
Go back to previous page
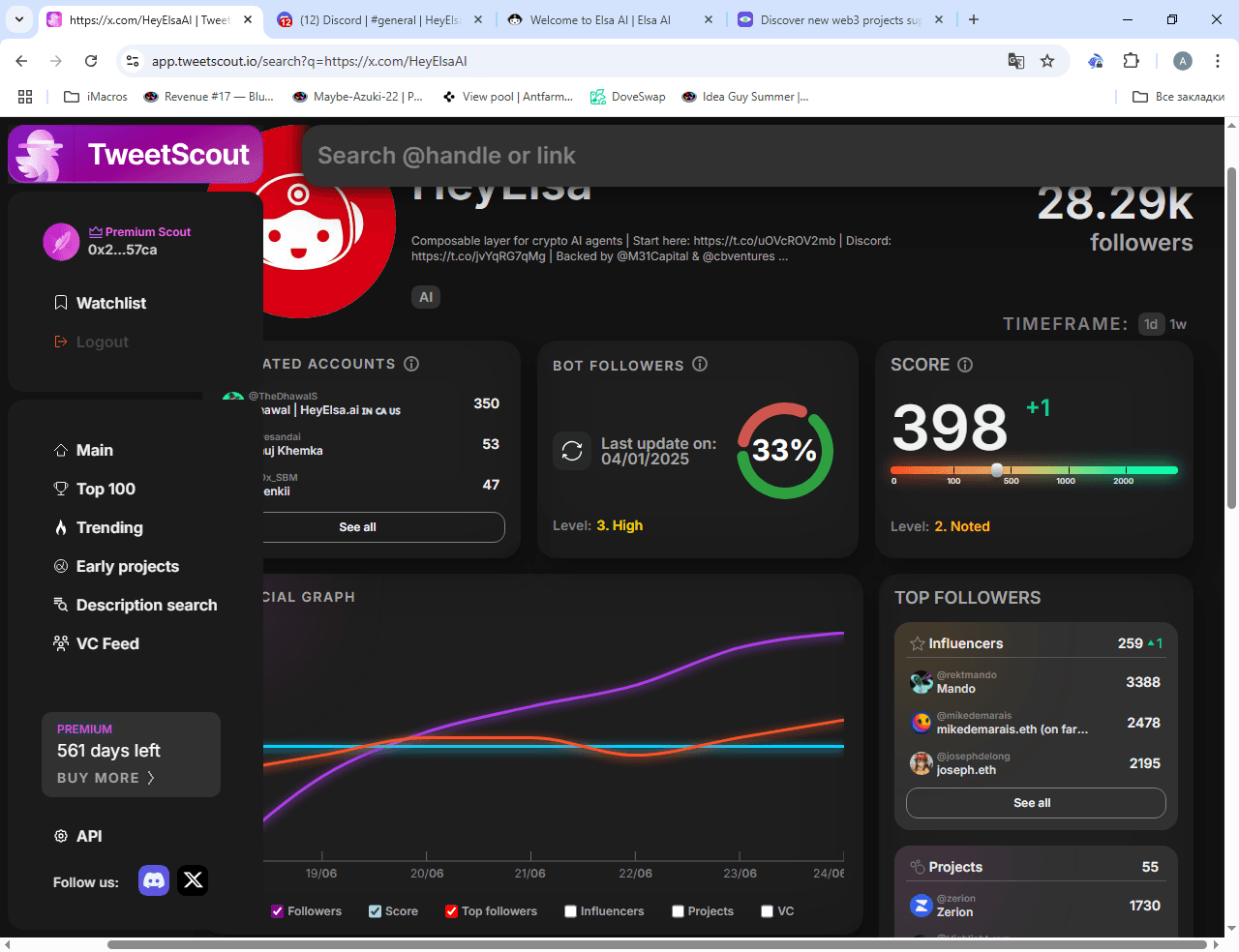[21, 61]
